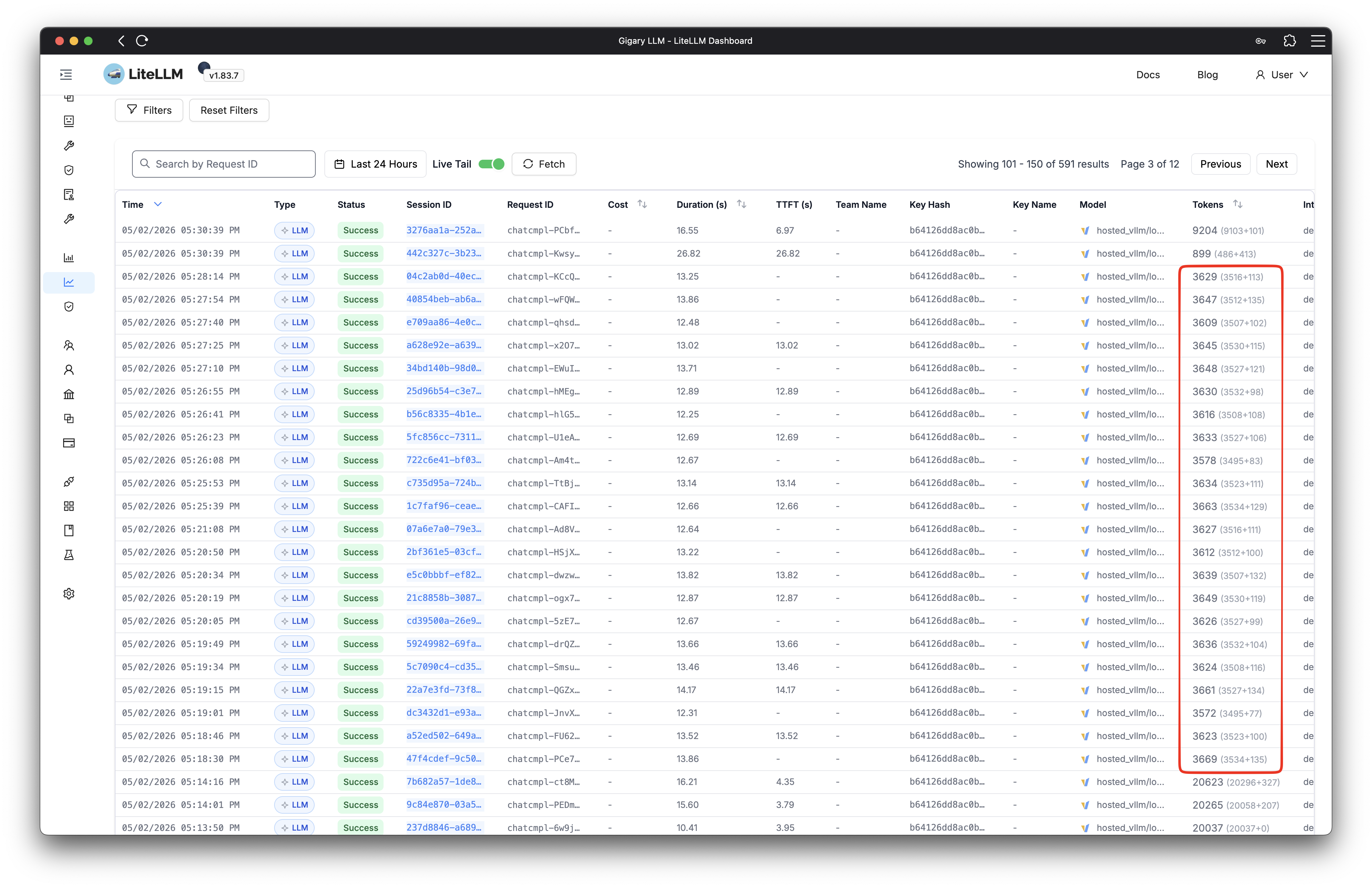The image size is (1372, 888).
Task: Open the credit card sidebar icon
Action: (x=69, y=443)
